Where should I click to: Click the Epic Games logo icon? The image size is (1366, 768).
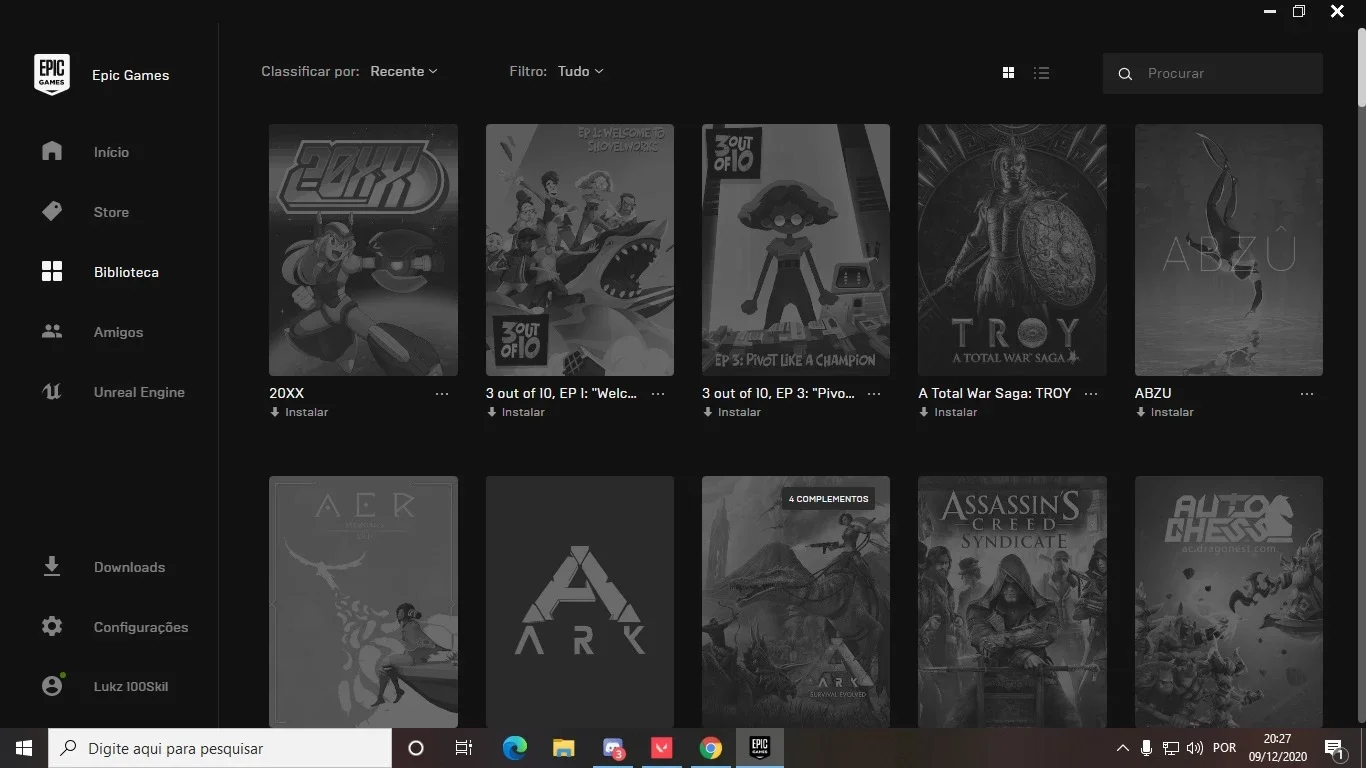[52, 75]
